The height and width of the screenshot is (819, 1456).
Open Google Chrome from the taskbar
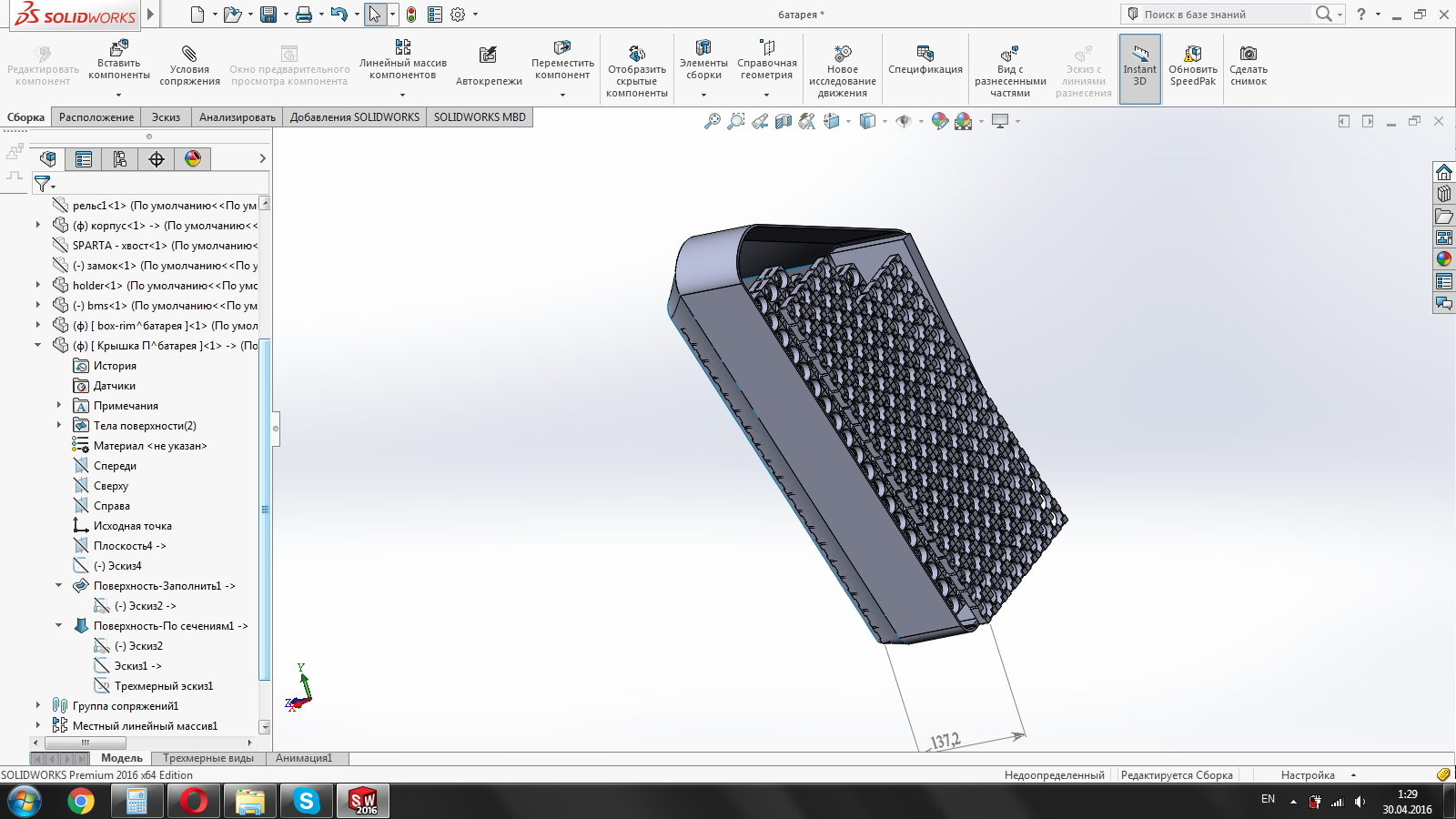click(x=81, y=802)
